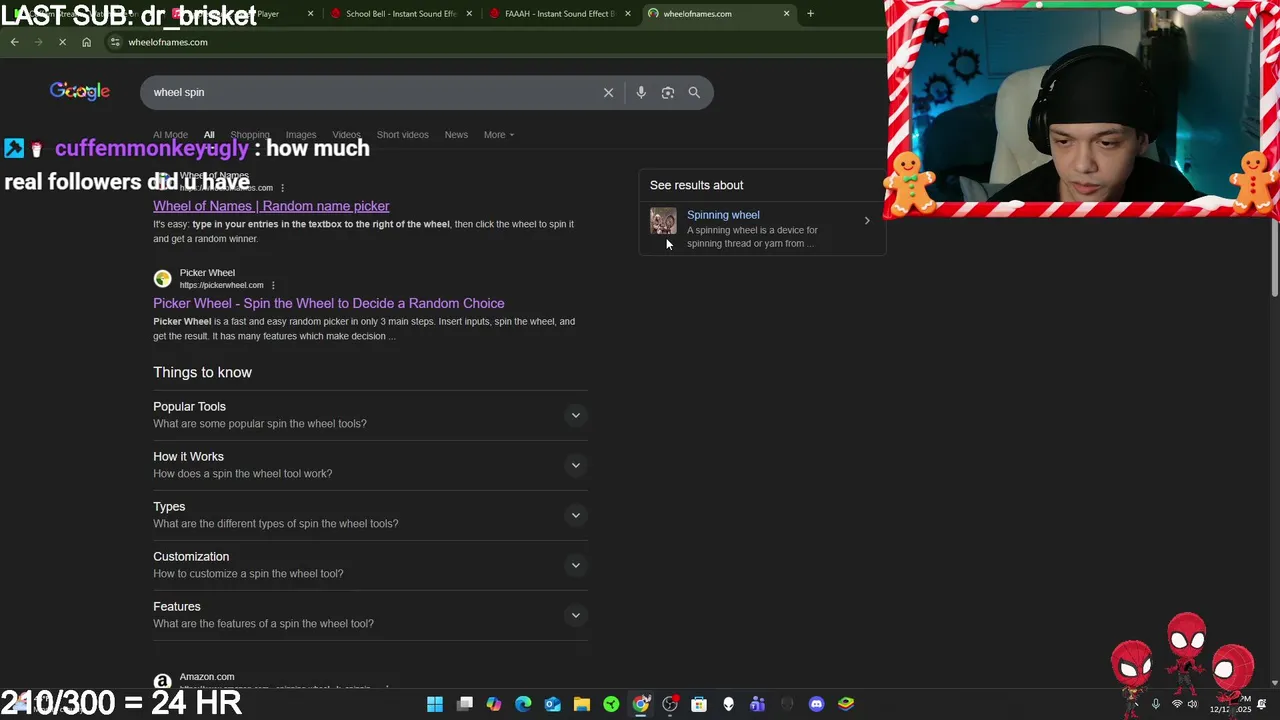Clear the search box with the X
Screen dimensions: 1280x720
pos(608,92)
